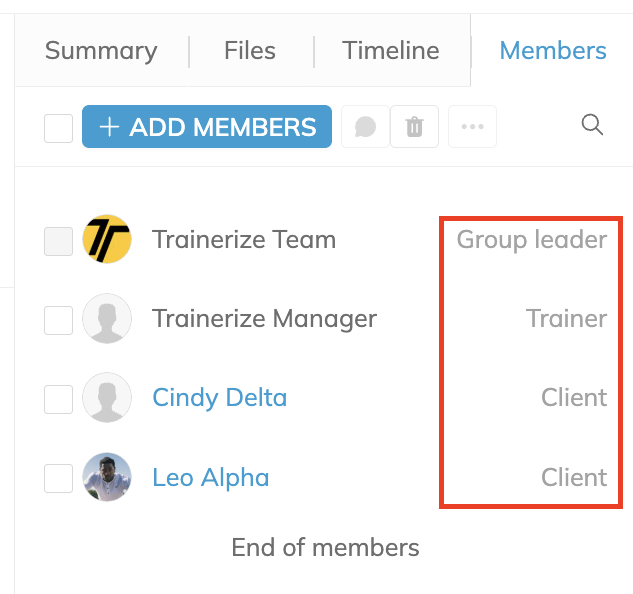The width and height of the screenshot is (633, 594).
Task: Click Trainerize Manager's default avatar
Action: point(107,319)
